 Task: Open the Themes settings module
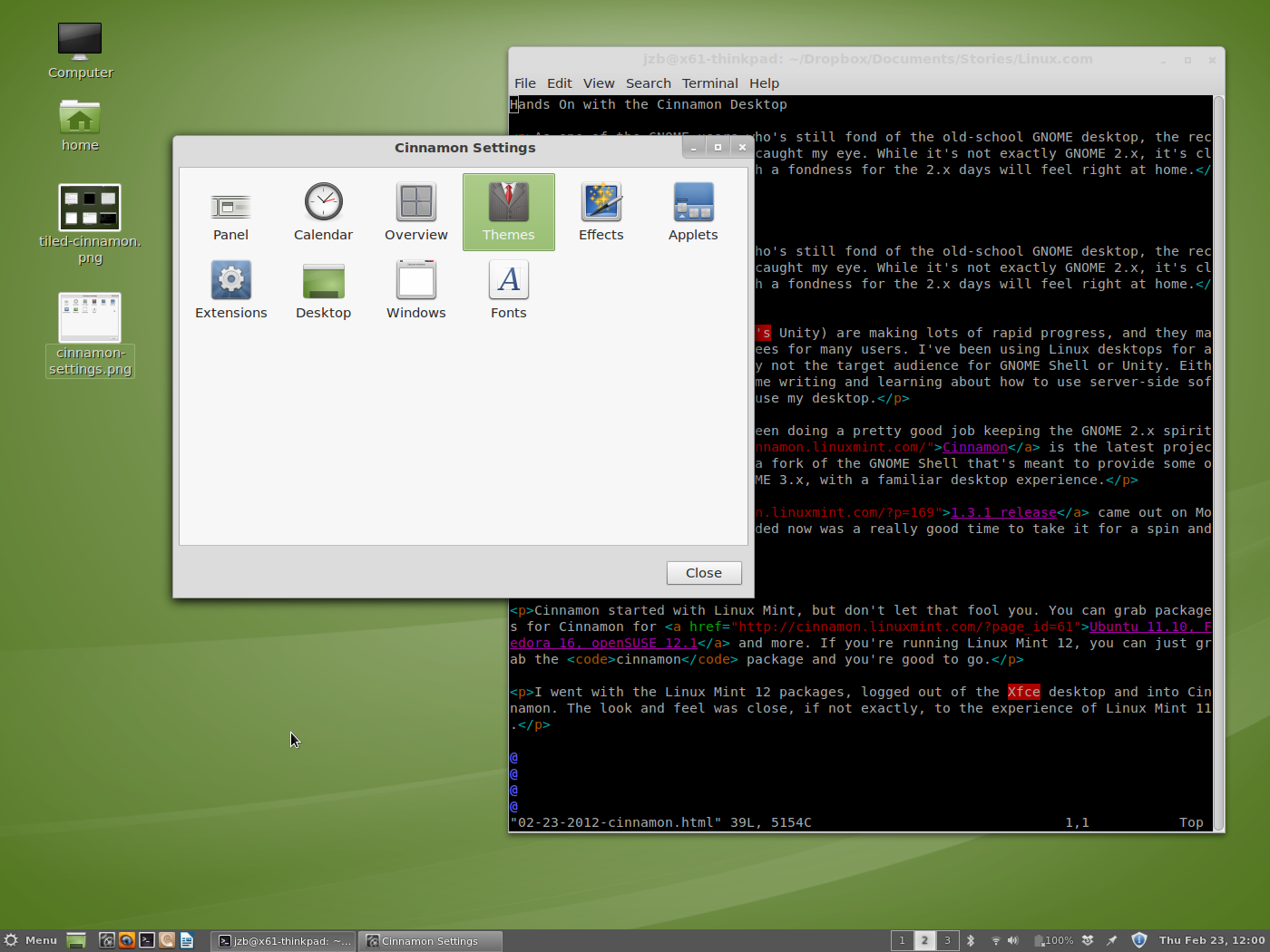508,211
